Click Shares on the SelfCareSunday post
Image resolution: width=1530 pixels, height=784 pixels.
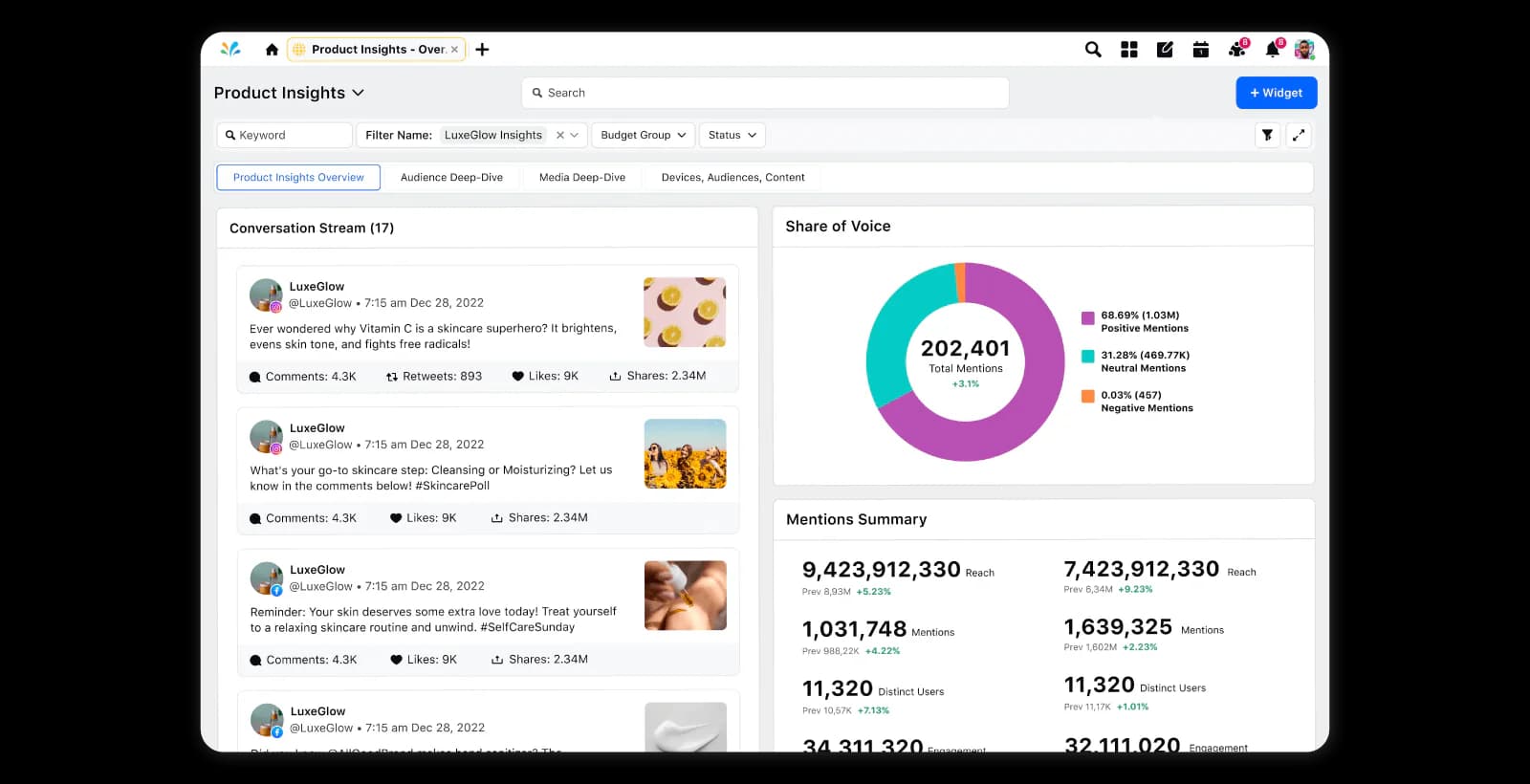point(540,660)
